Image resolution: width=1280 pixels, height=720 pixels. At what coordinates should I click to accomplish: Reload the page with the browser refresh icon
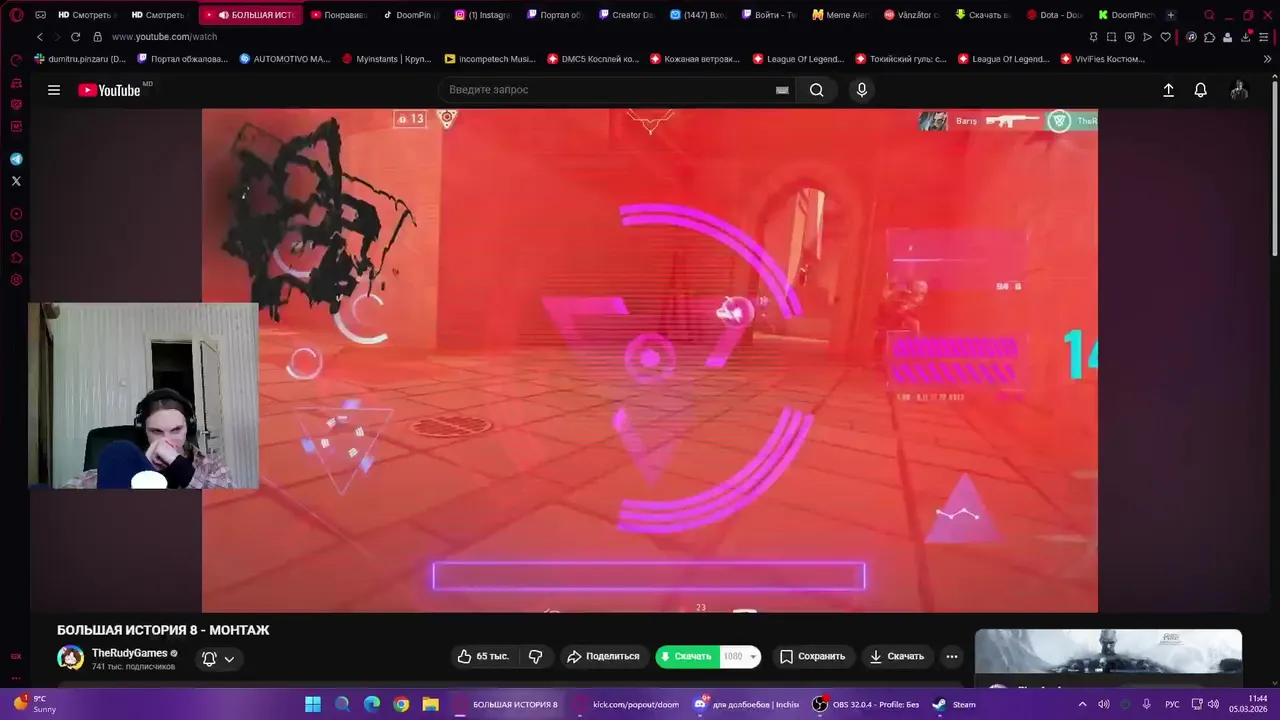tap(75, 37)
